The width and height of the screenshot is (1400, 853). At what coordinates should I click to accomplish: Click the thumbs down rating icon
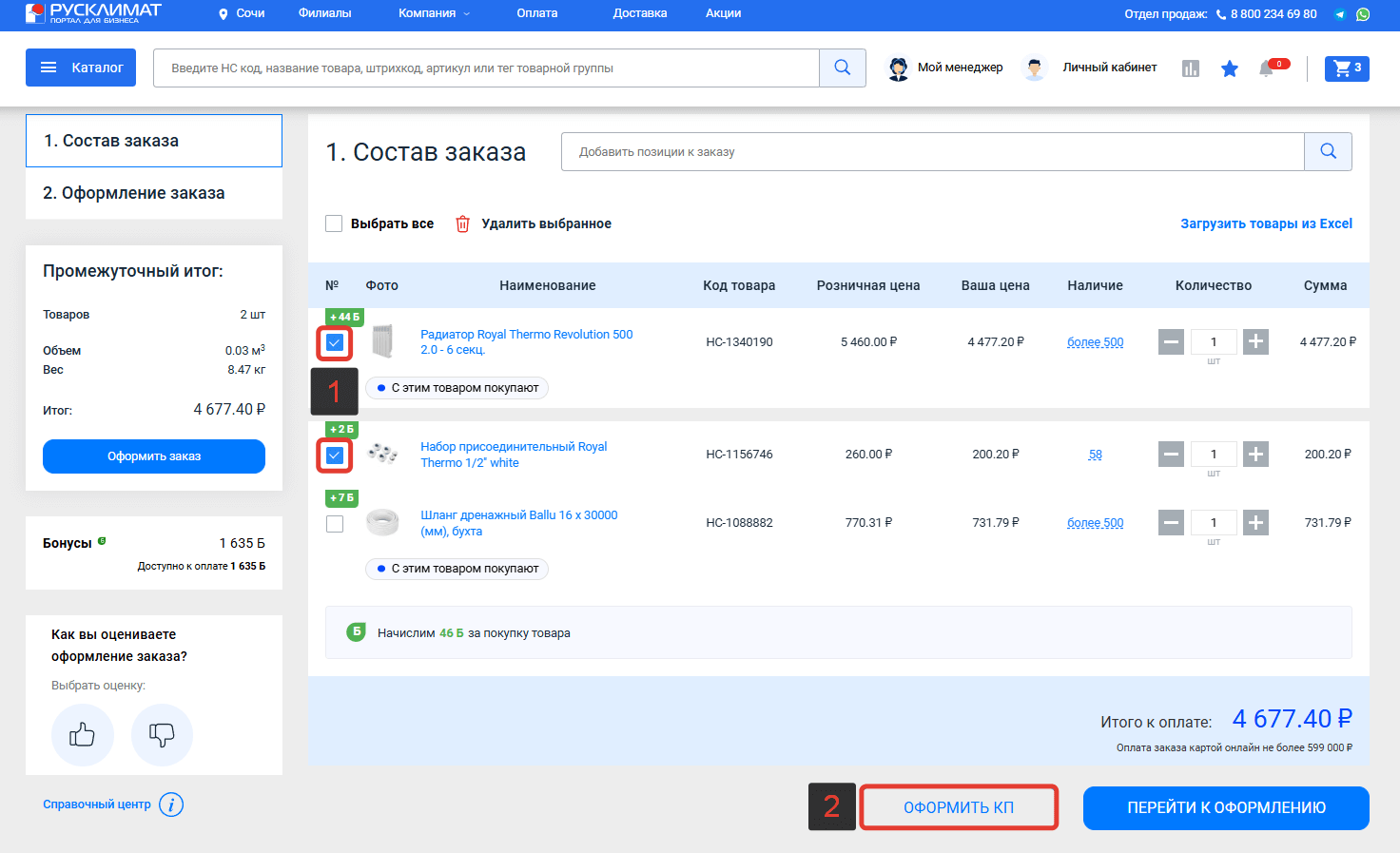pos(162,735)
